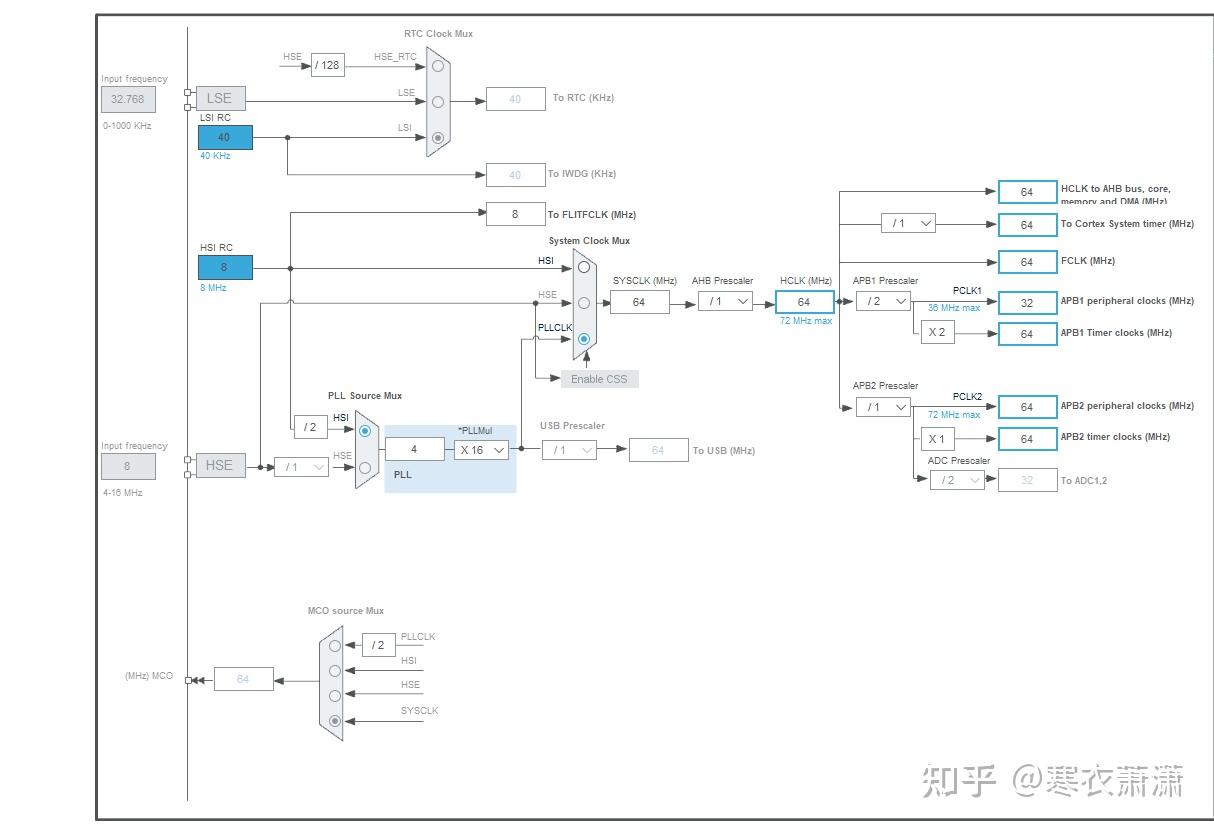Edit the LSE input frequency 32.768 field
The height and width of the screenshot is (829, 1214).
(x=130, y=99)
